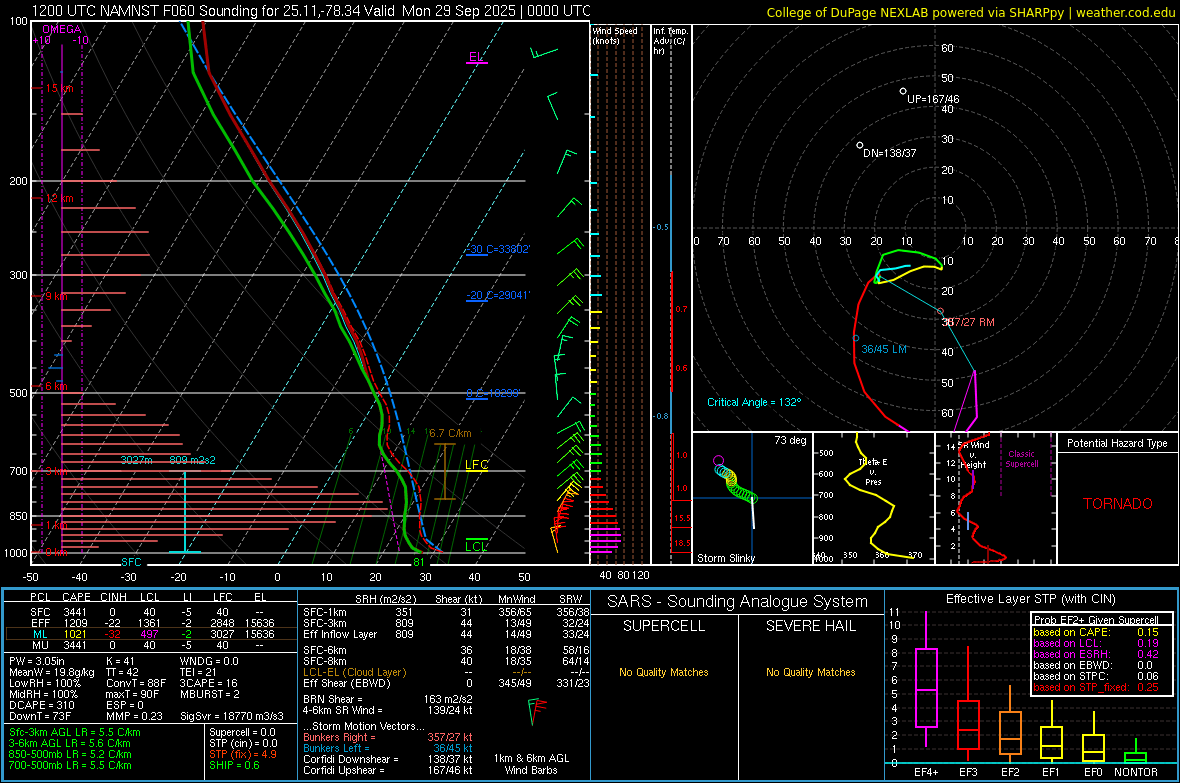Click the -20 C=29041' height label
The width and height of the screenshot is (1180, 783).
pyautogui.click(x=497, y=295)
